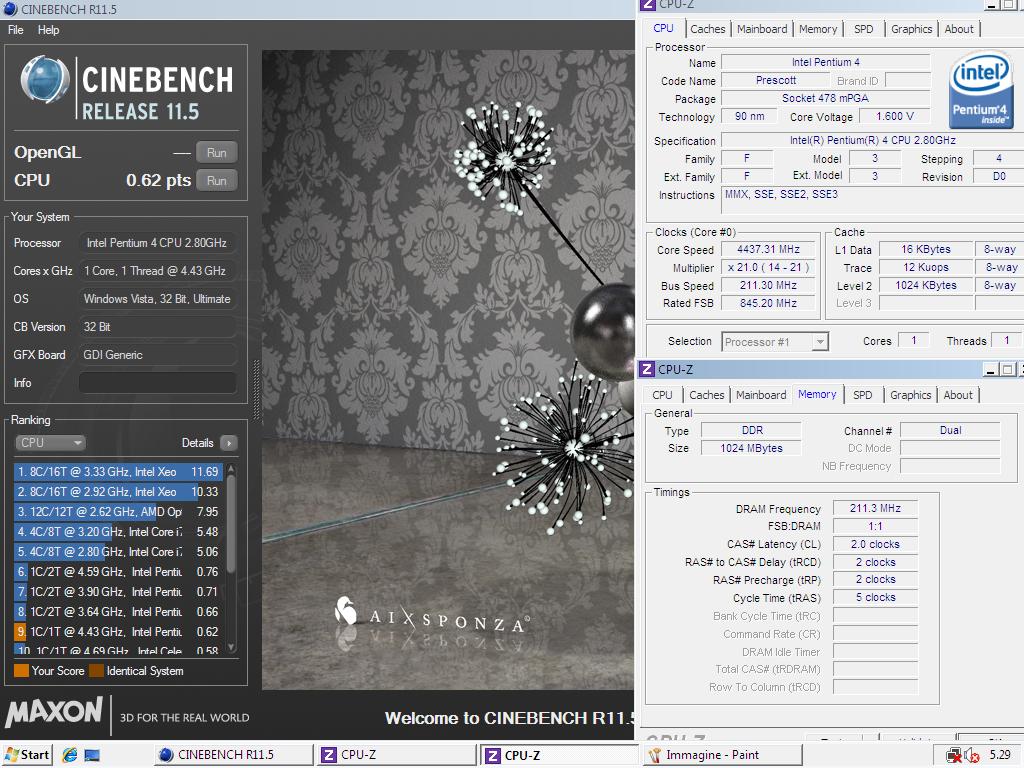1024x768 pixels.
Task: Click the Your Score orange swatch
Action: 22,671
